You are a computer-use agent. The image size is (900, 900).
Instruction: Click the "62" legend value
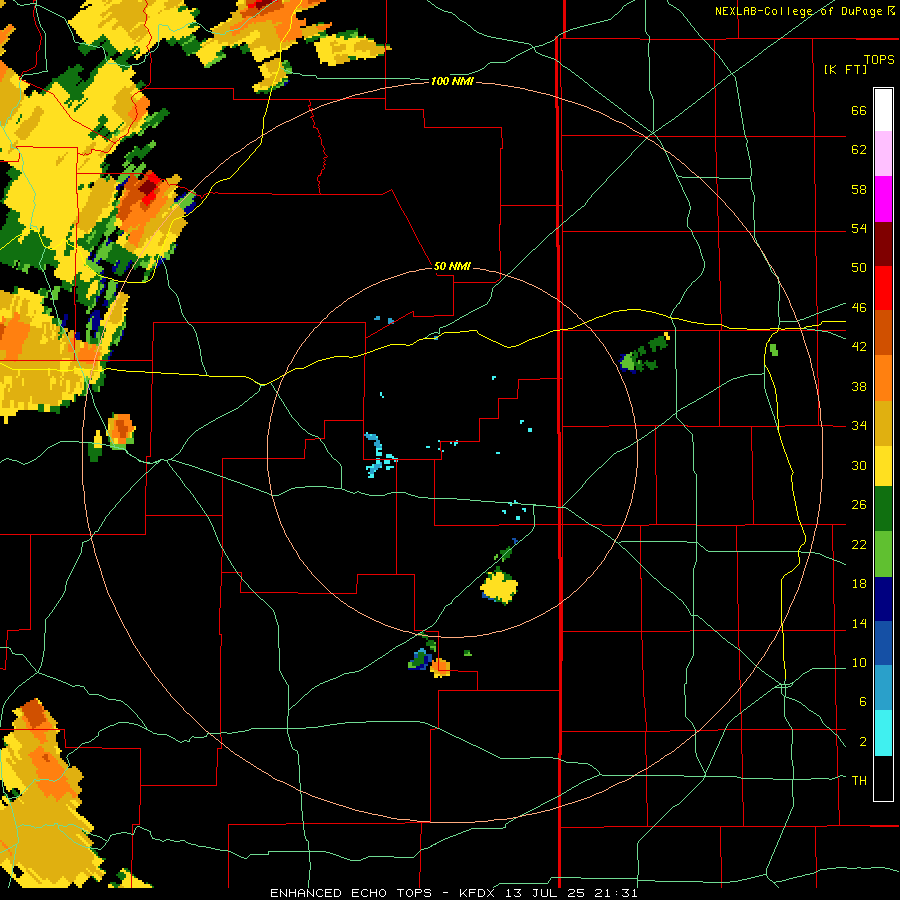coord(859,150)
